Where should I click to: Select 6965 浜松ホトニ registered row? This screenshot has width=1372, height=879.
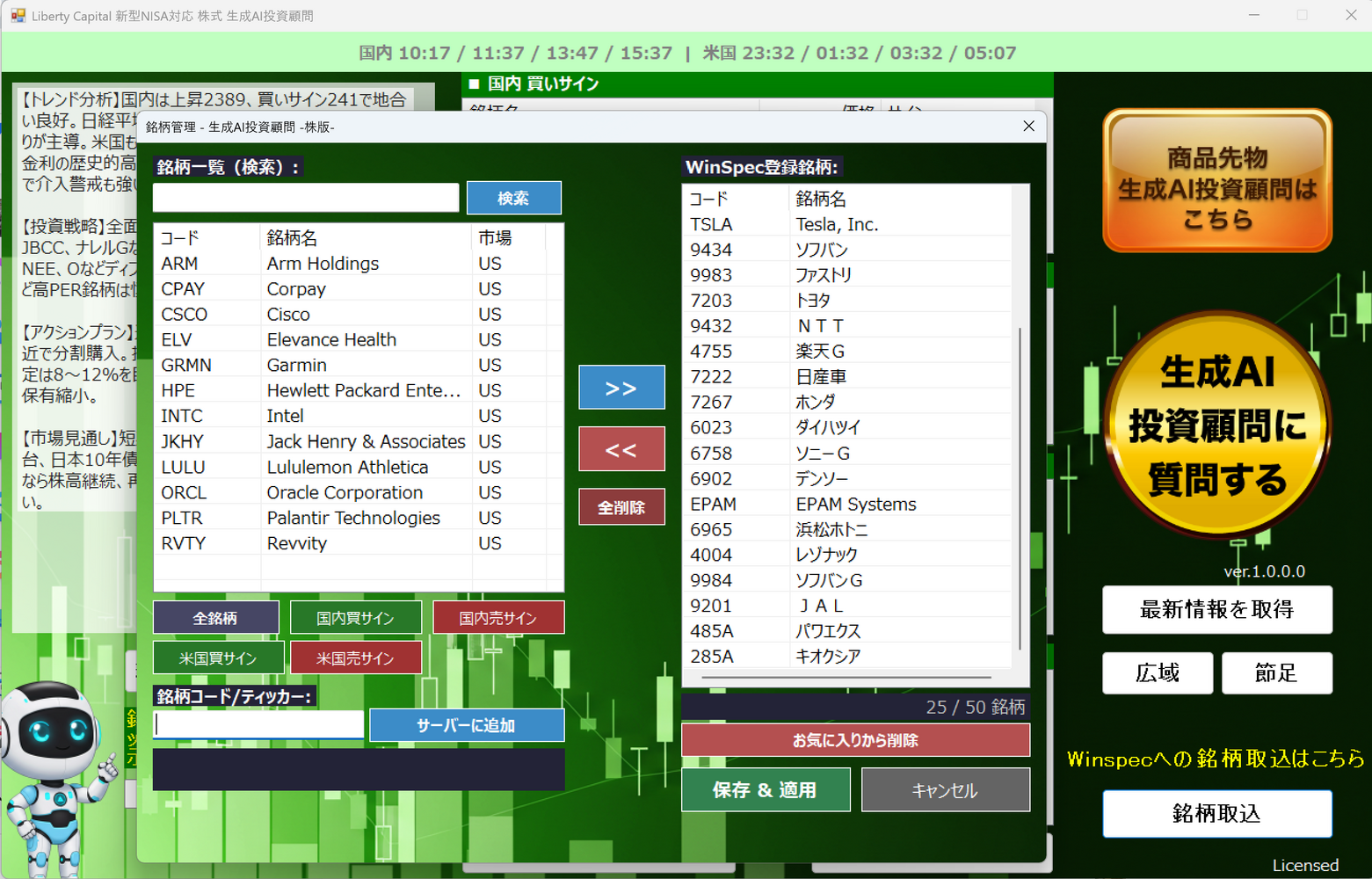[x=848, y=531]
